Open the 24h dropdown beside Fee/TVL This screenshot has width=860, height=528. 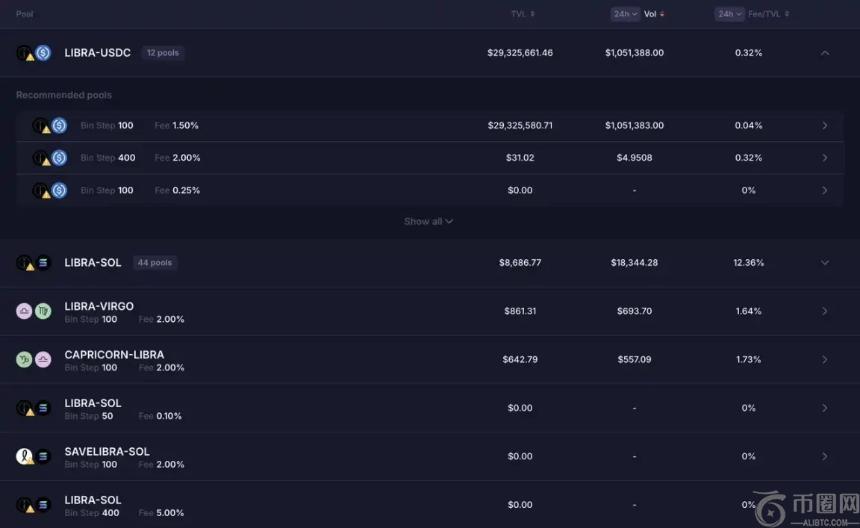pyautogui.click(x=729, y=14)
